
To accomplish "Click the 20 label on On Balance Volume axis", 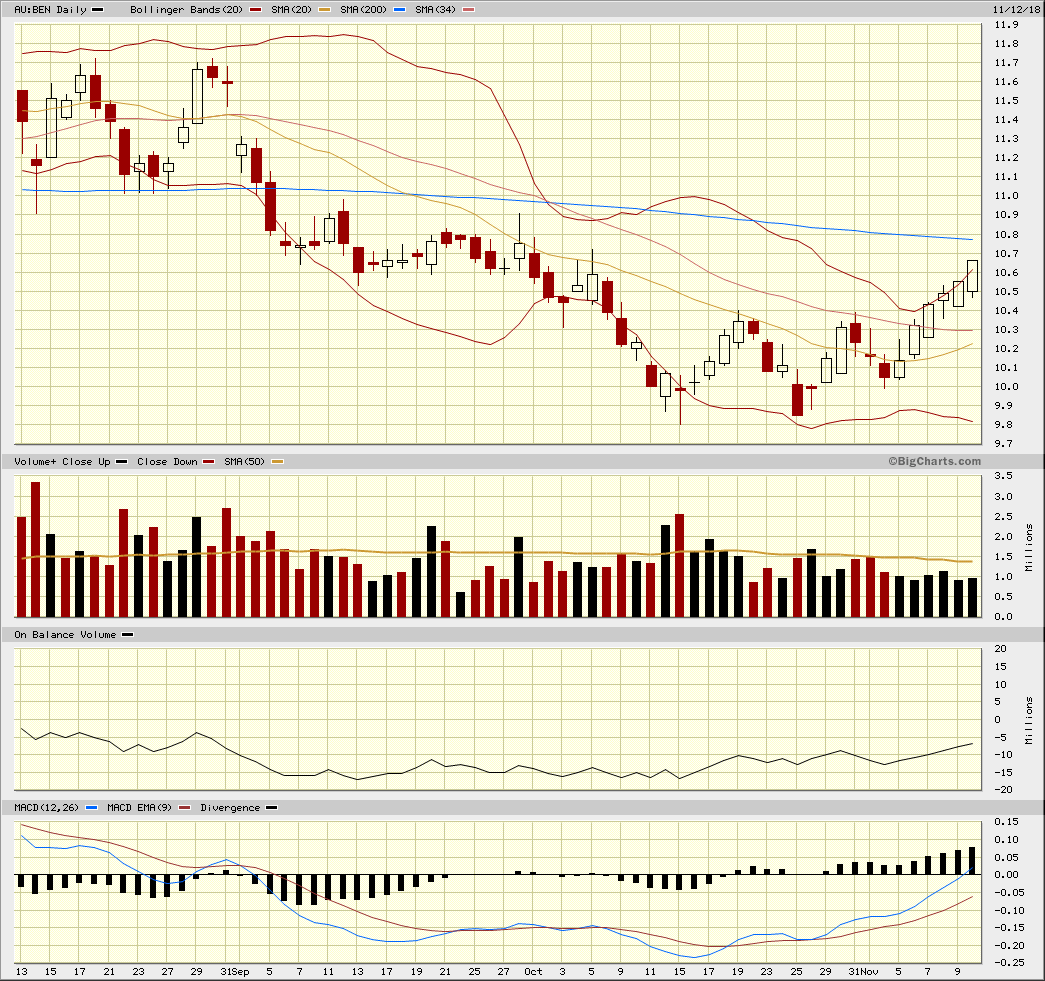I will [x=1000, y=649].
